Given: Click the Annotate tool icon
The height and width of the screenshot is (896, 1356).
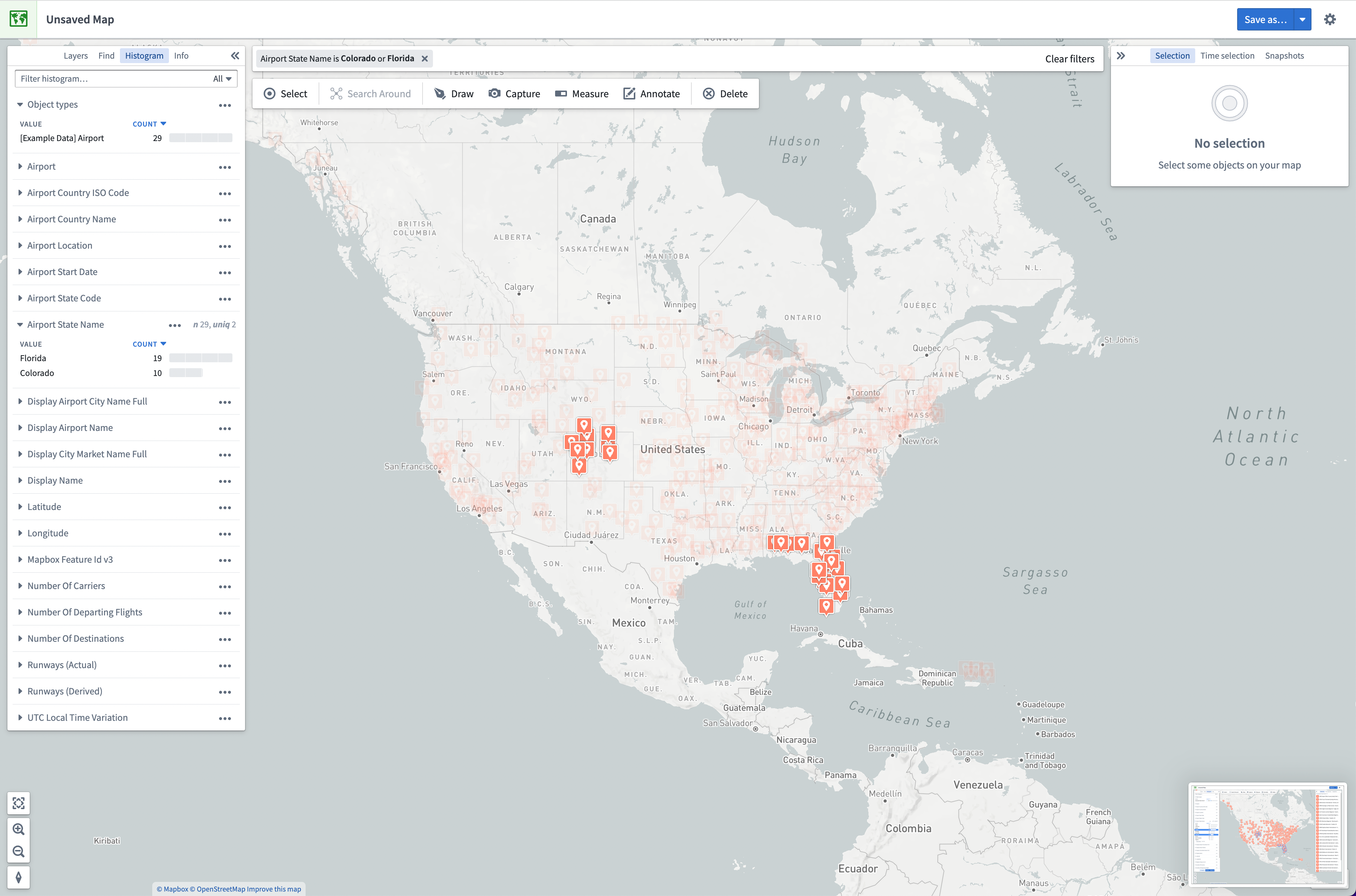Looking at the screenshot, I should 629,93.
